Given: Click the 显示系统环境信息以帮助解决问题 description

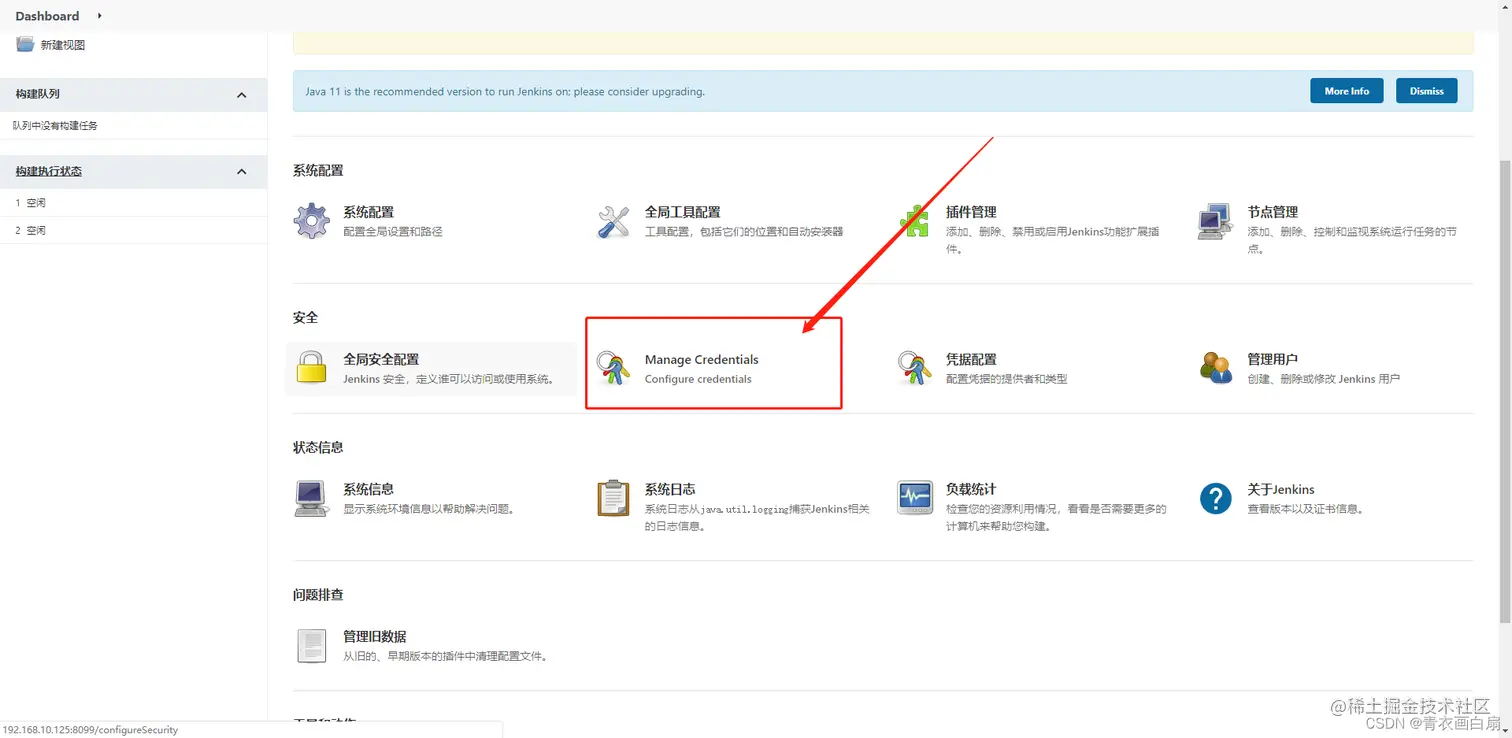Looking at the screenshot, I should point(429,509).
